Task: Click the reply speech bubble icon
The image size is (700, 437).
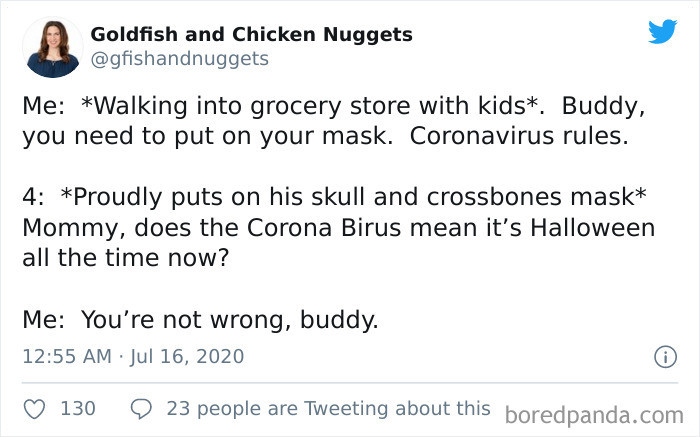Action: [141, 408]
